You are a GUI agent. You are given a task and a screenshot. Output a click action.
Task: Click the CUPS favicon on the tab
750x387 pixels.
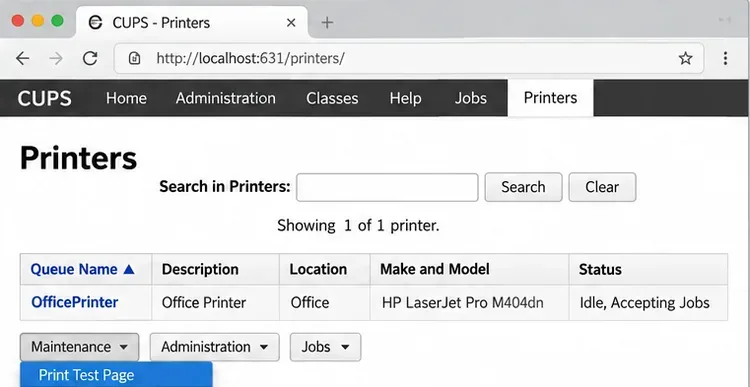(x=96, y=22)
